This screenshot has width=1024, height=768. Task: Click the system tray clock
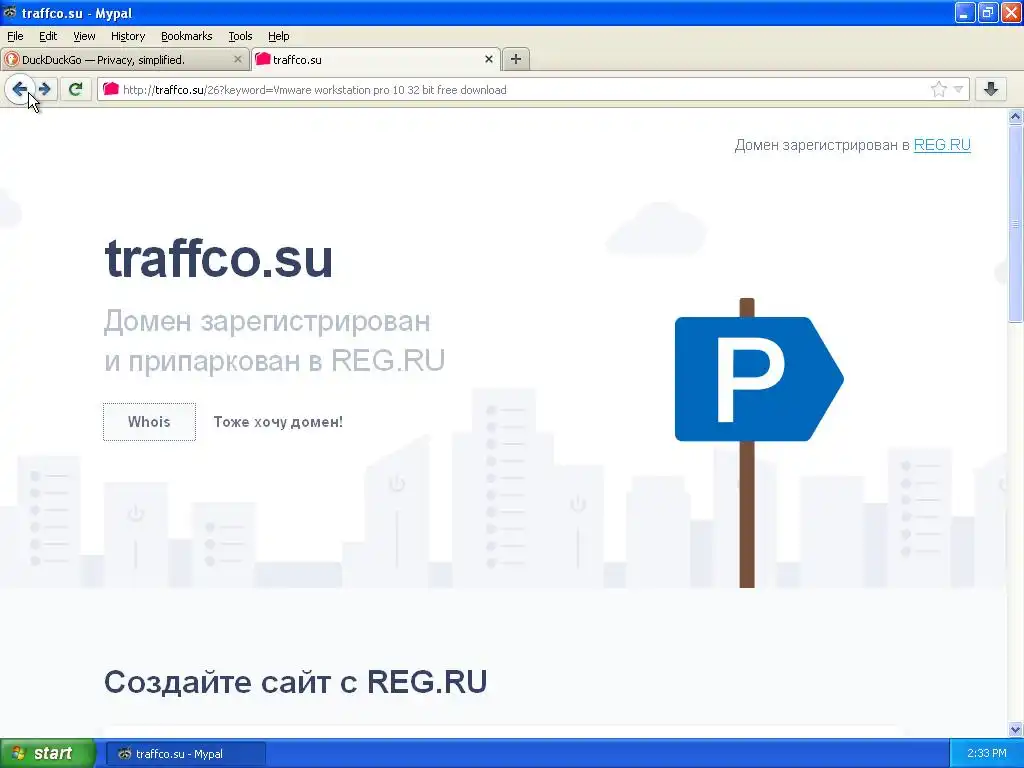pyautogui.click(x=987, y=754)
